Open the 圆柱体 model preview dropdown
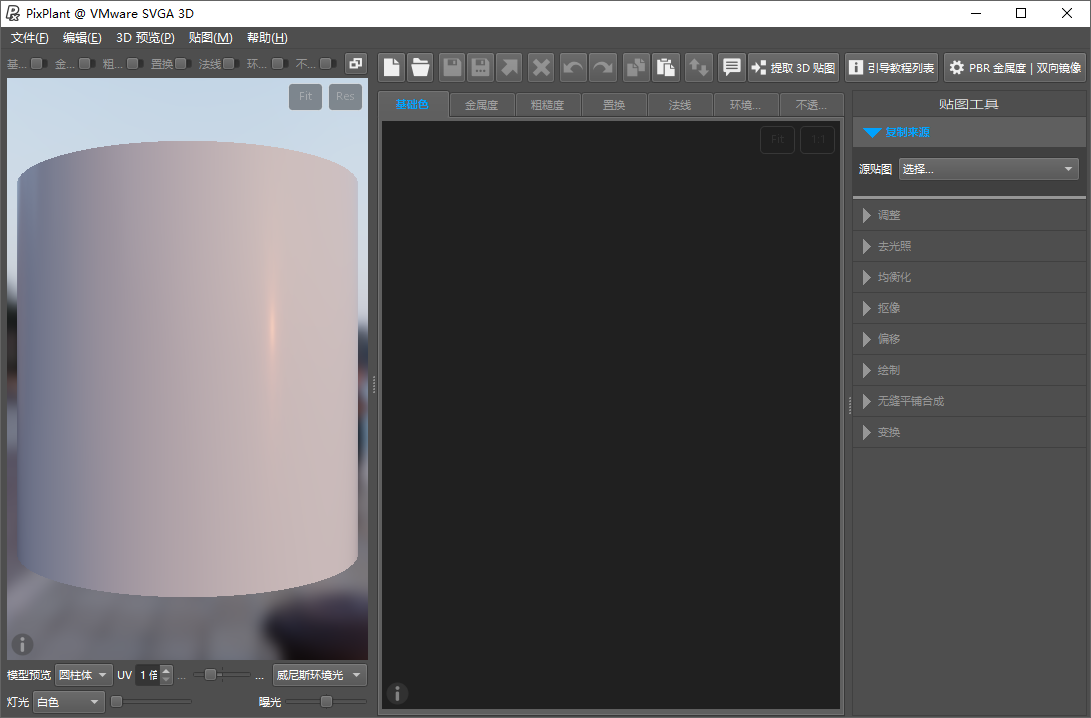 coord(83,675)
